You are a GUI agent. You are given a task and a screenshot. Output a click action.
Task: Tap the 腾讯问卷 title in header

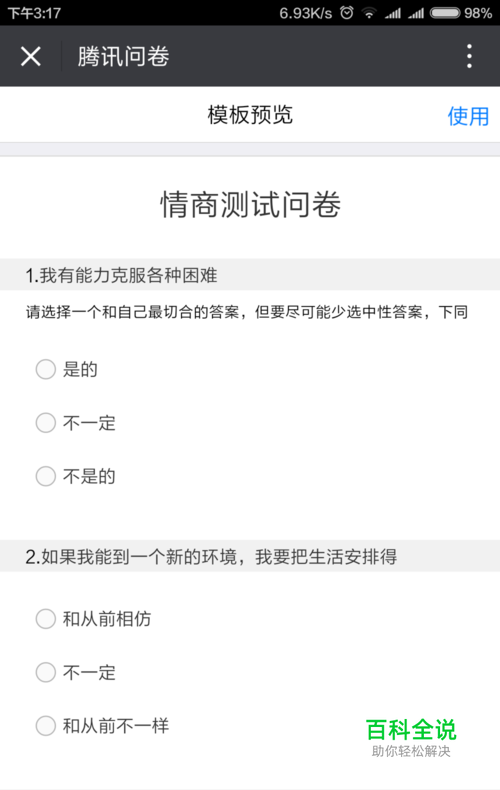point(123,56)
